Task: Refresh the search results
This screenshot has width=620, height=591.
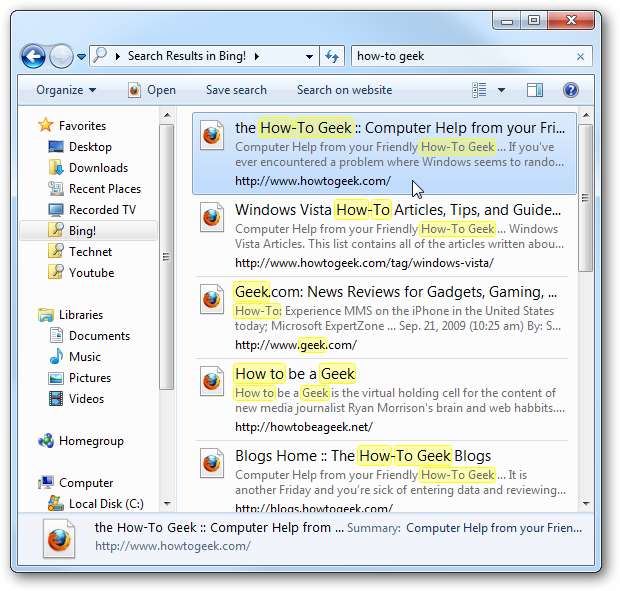Action: coord(332,56)
